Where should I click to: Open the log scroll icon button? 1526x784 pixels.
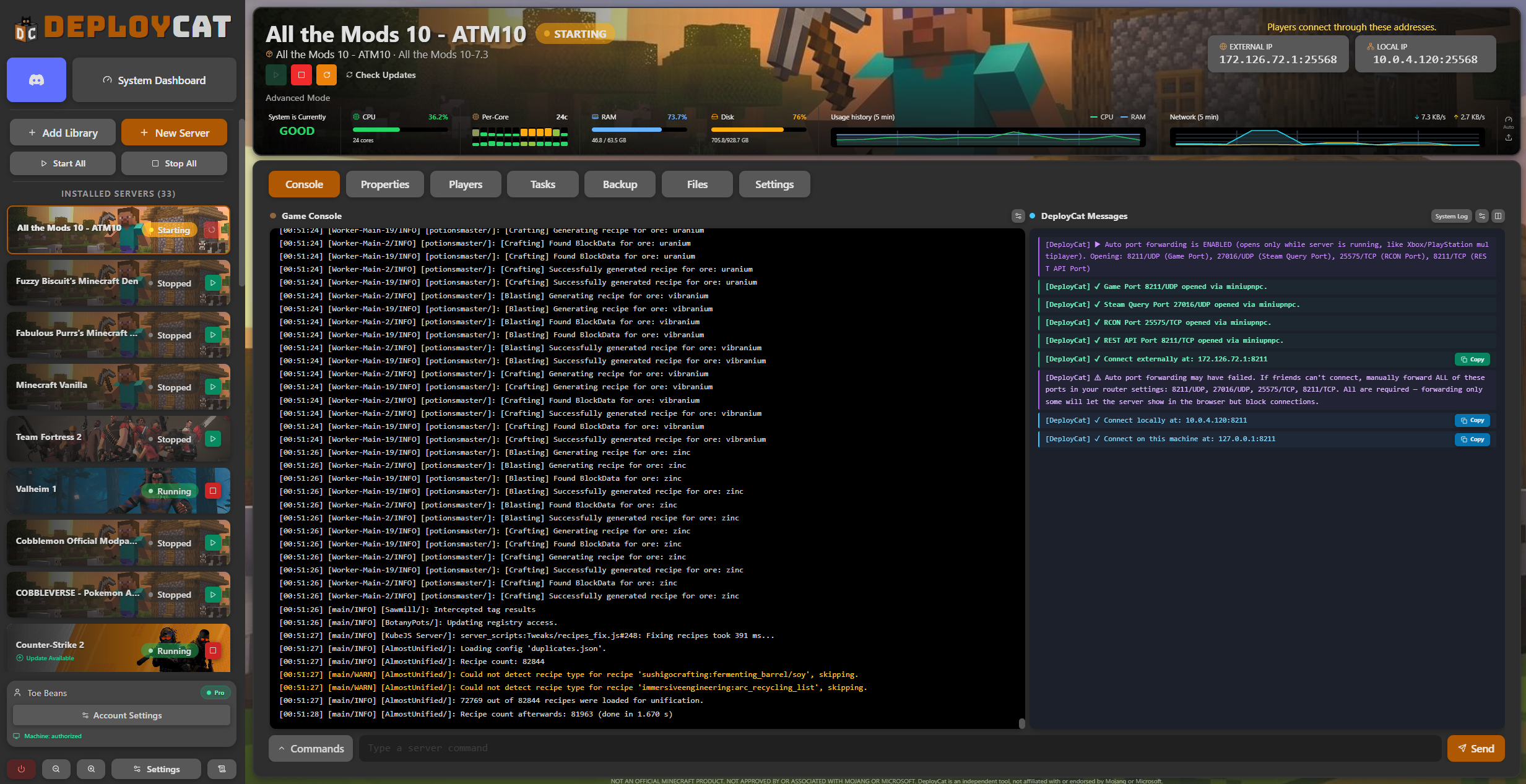[222, 769]
